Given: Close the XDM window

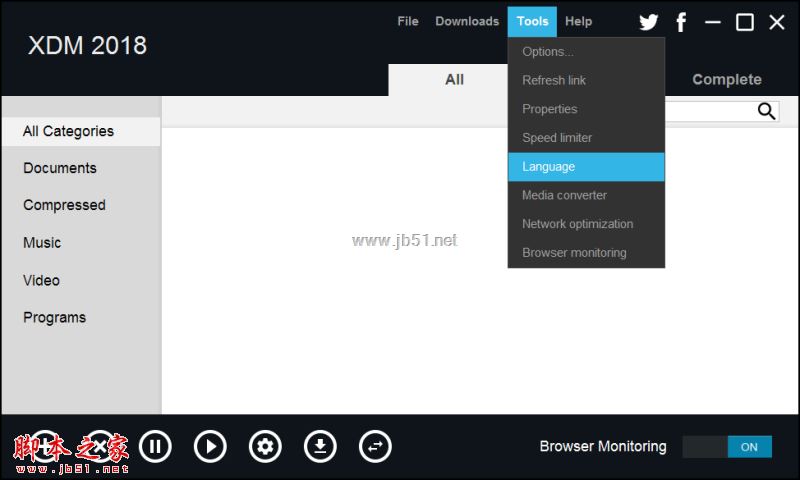Looking at the screenshot, I should coord(777,22).
